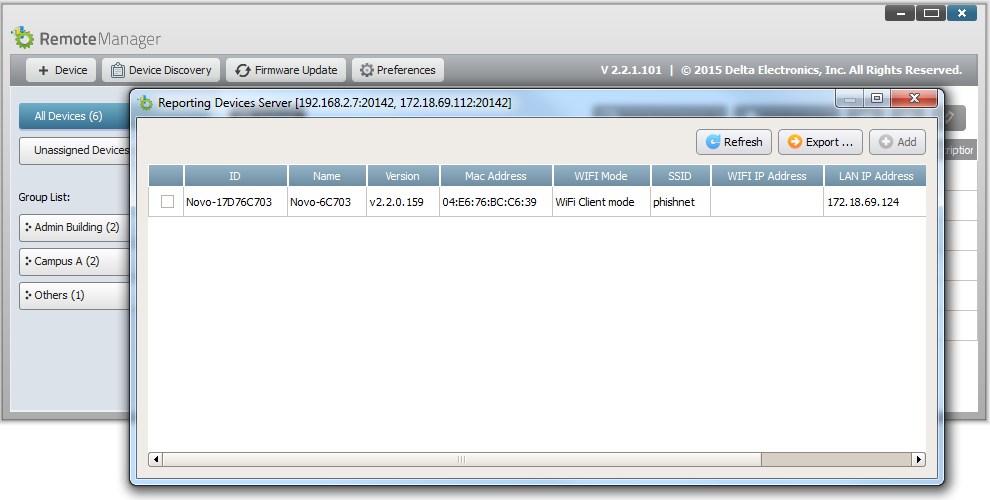Open Device Discovery in main toolbar
Image resolution: width=990 pixels, height=500 pixels.
[161, 70]
